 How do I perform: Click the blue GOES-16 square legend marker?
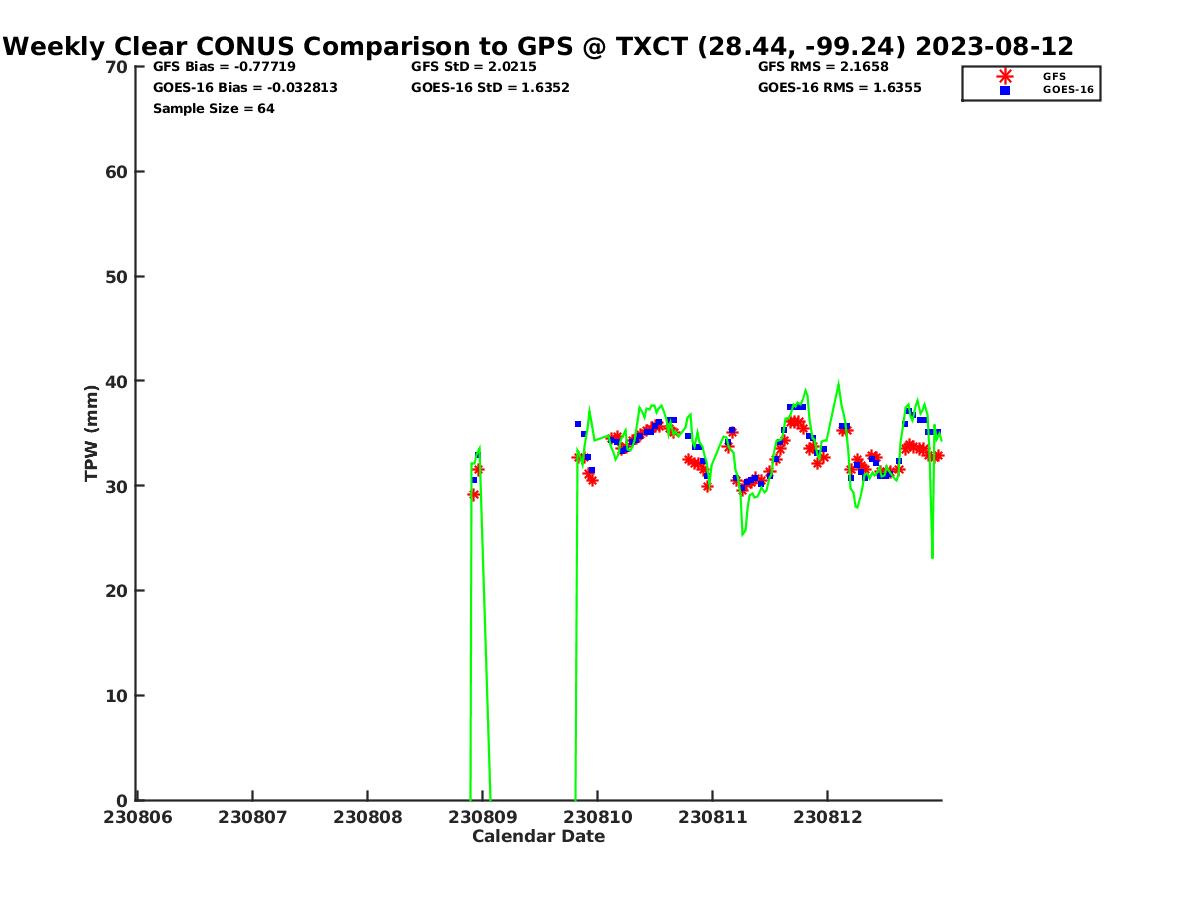pyautogui.click(x=1005, y=90)
